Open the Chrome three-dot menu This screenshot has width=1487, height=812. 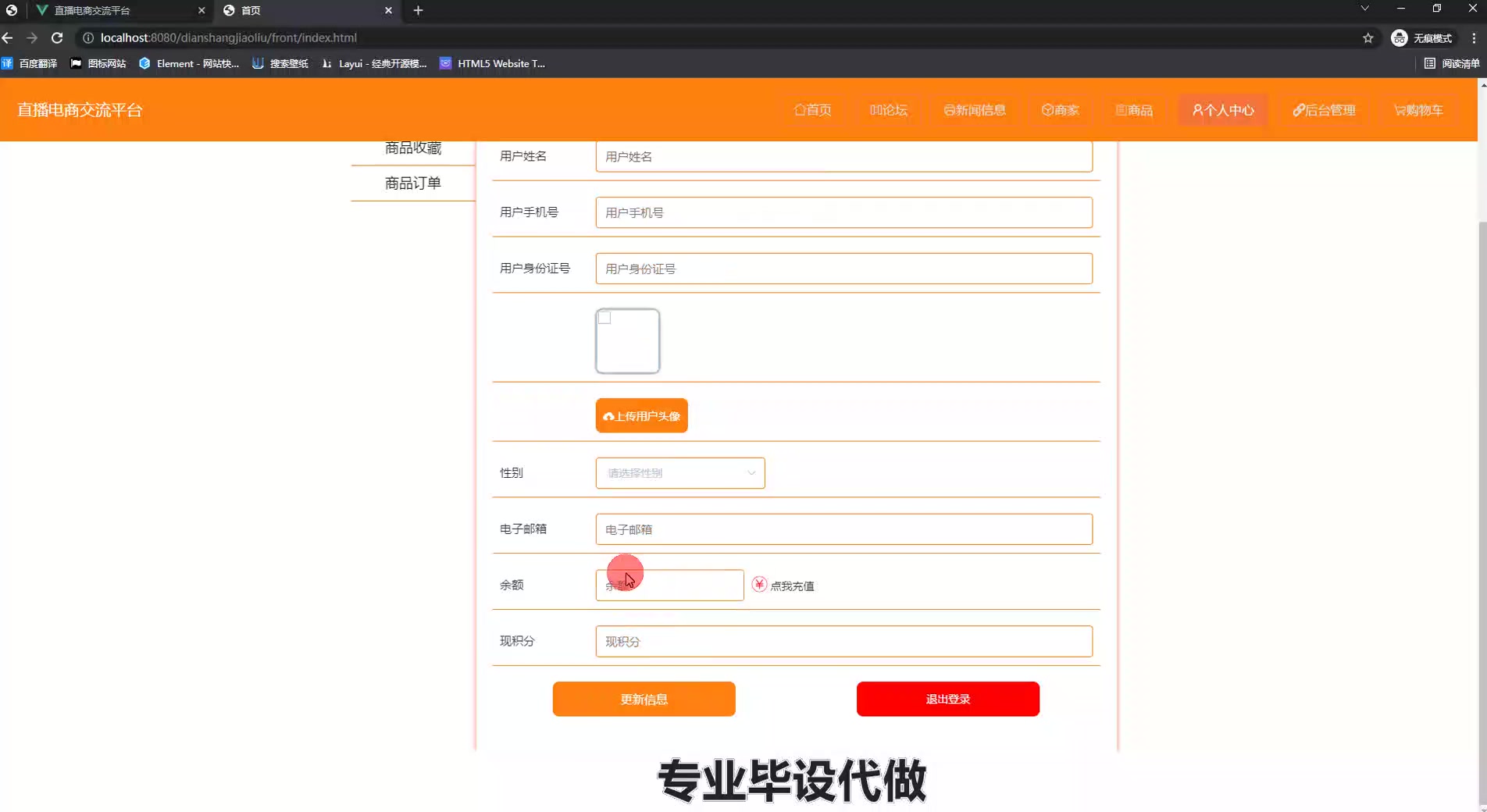(x=1474, y=37)
